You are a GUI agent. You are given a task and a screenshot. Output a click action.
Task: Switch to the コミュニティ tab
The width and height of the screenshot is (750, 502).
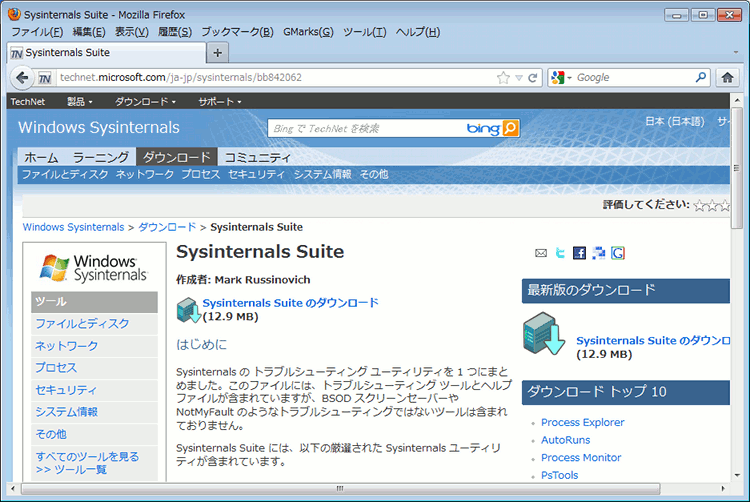pyautogui.click(x=257, y=157)
